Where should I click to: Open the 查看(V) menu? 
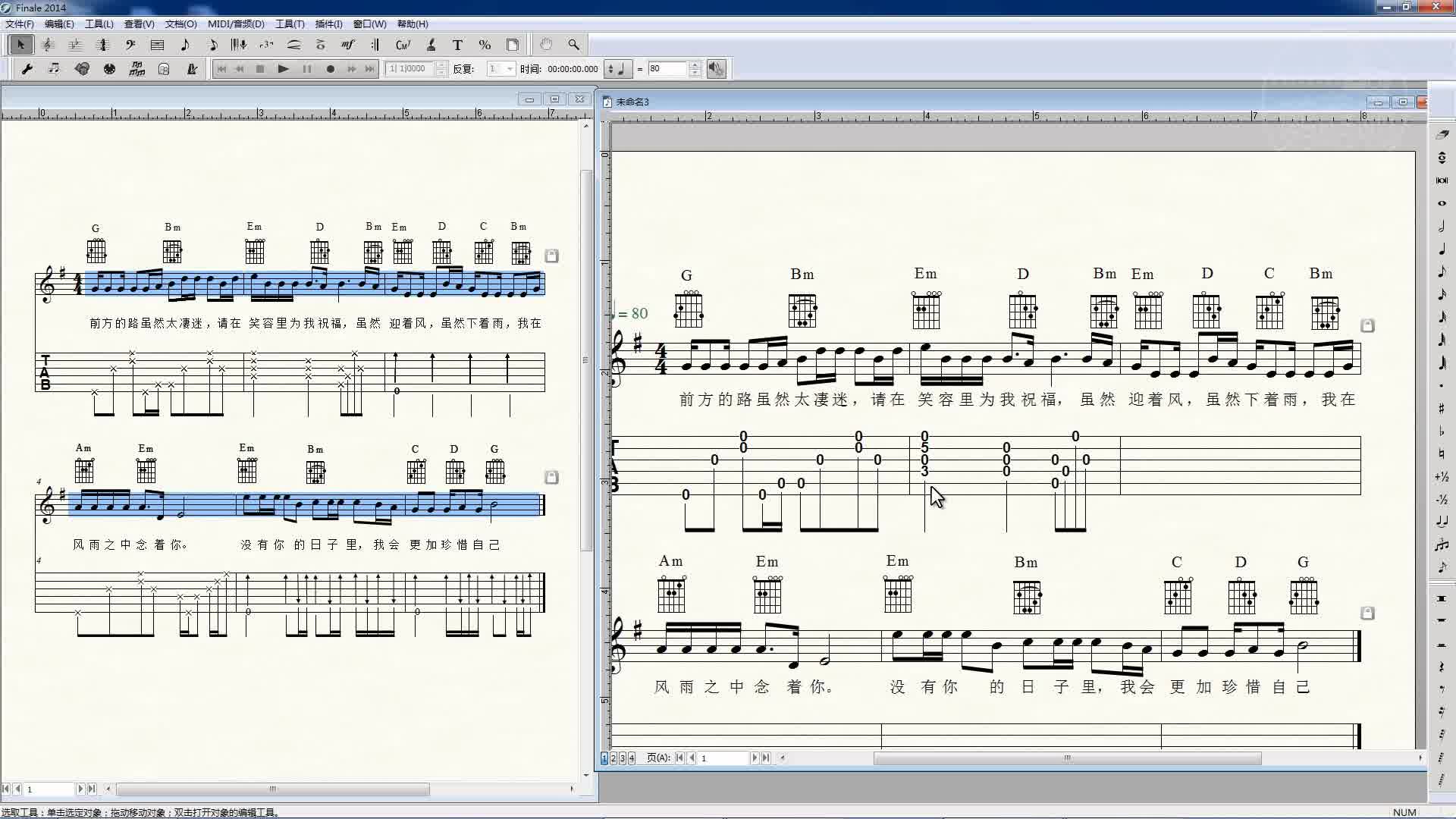pyautogui.click(x=139, y=24)
